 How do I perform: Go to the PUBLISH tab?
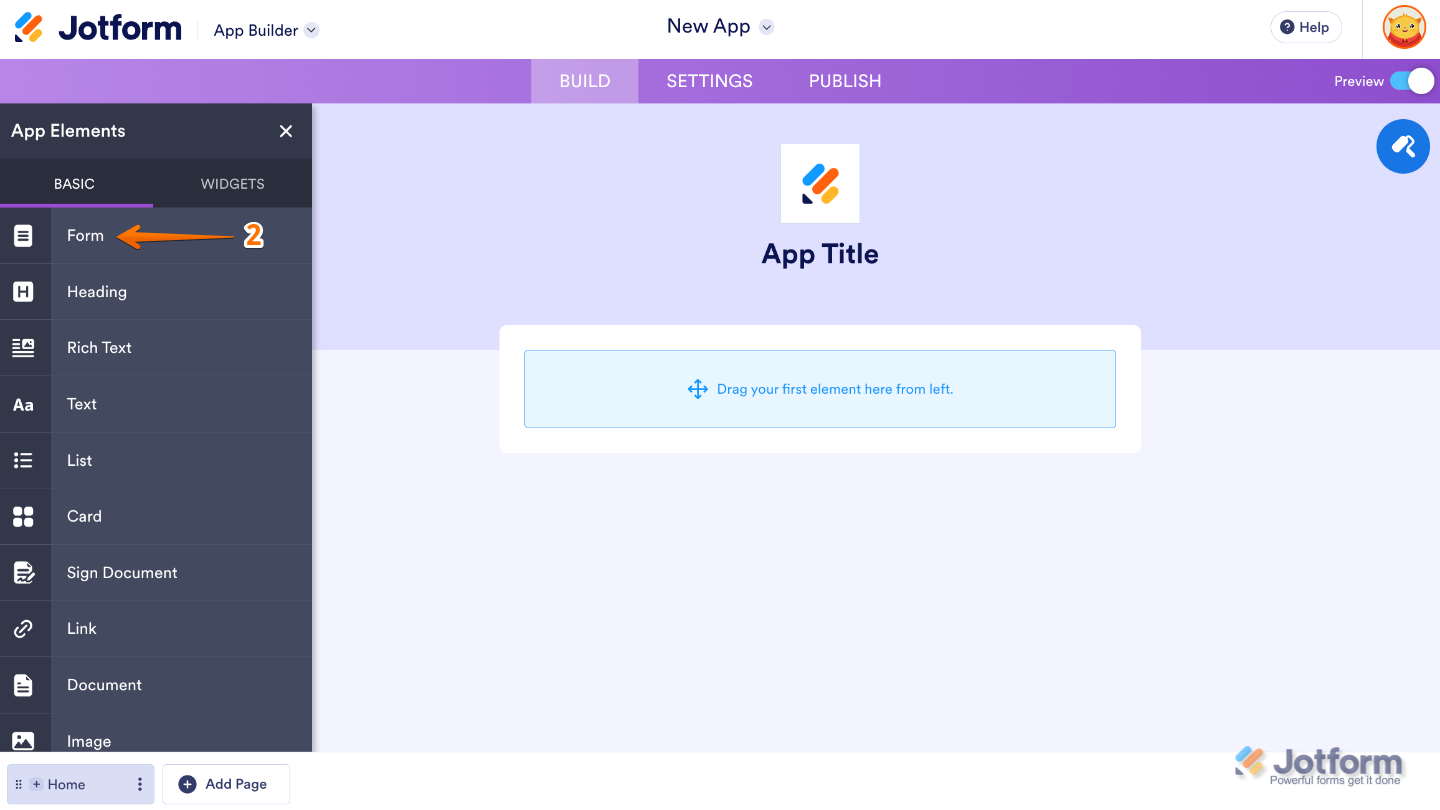[x=844, y=81]
